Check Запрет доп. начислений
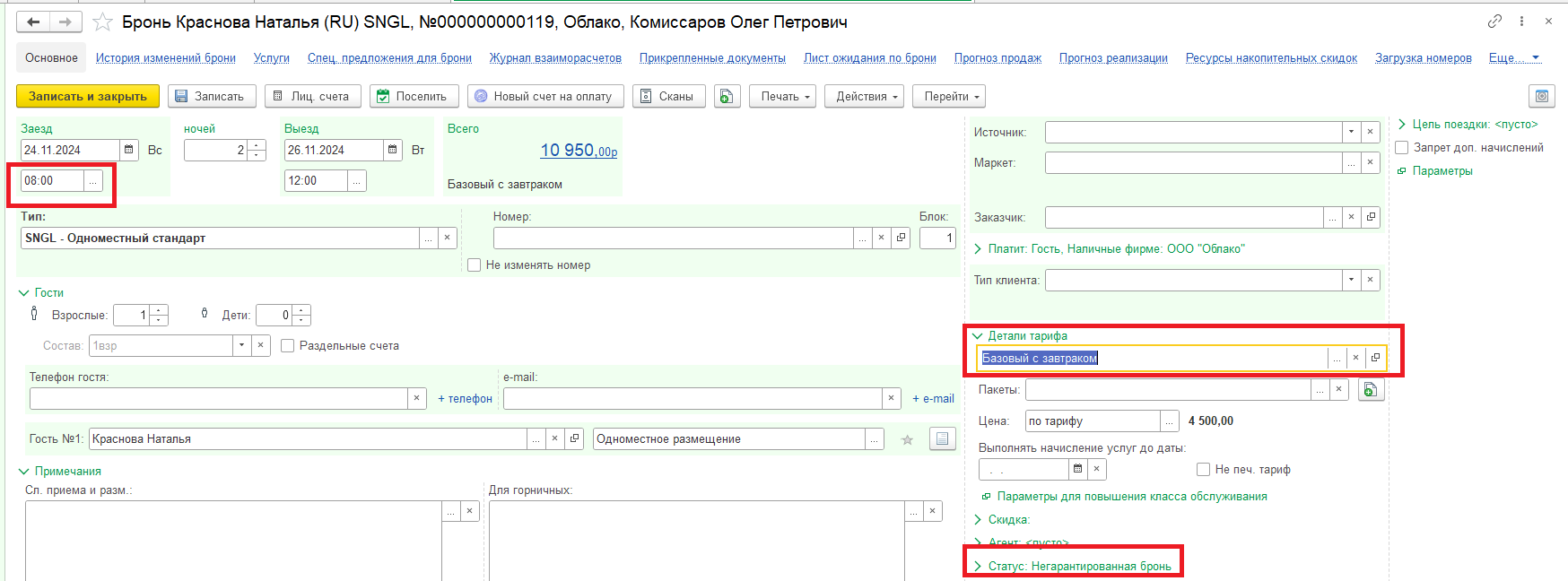This screenshot has width=1568, height=581. pyautogui.click(x=1402, y=147)
